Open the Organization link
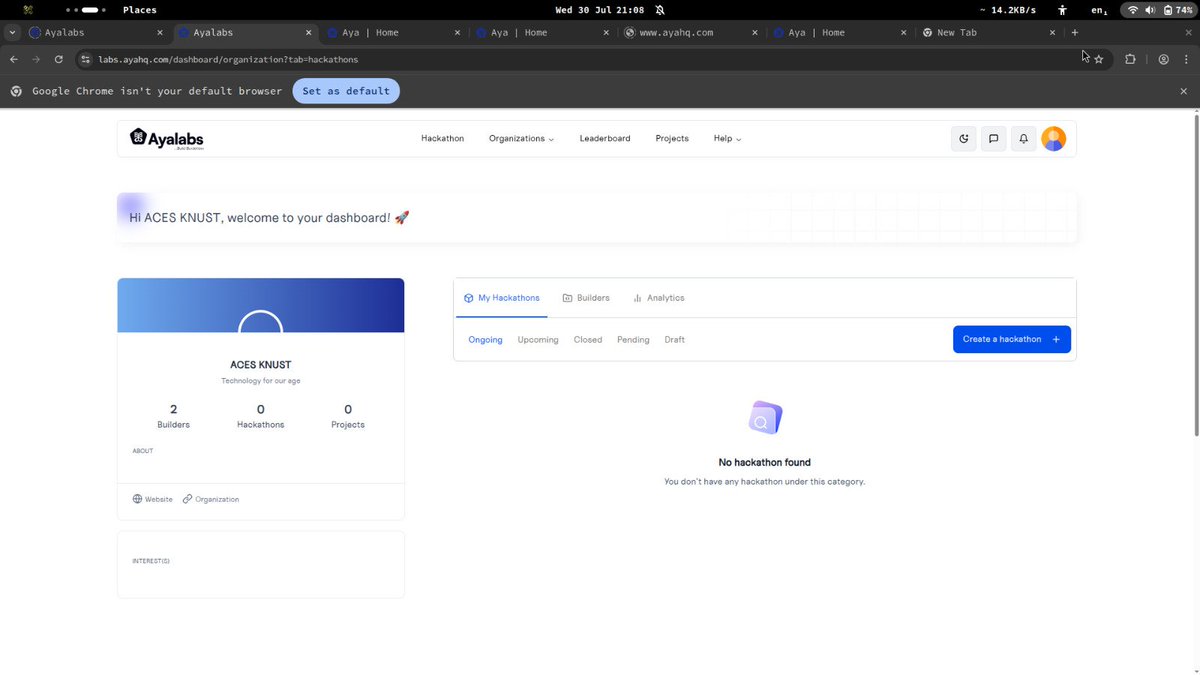The height and width of the screenshot is (675, 1200). click(211, 499)
